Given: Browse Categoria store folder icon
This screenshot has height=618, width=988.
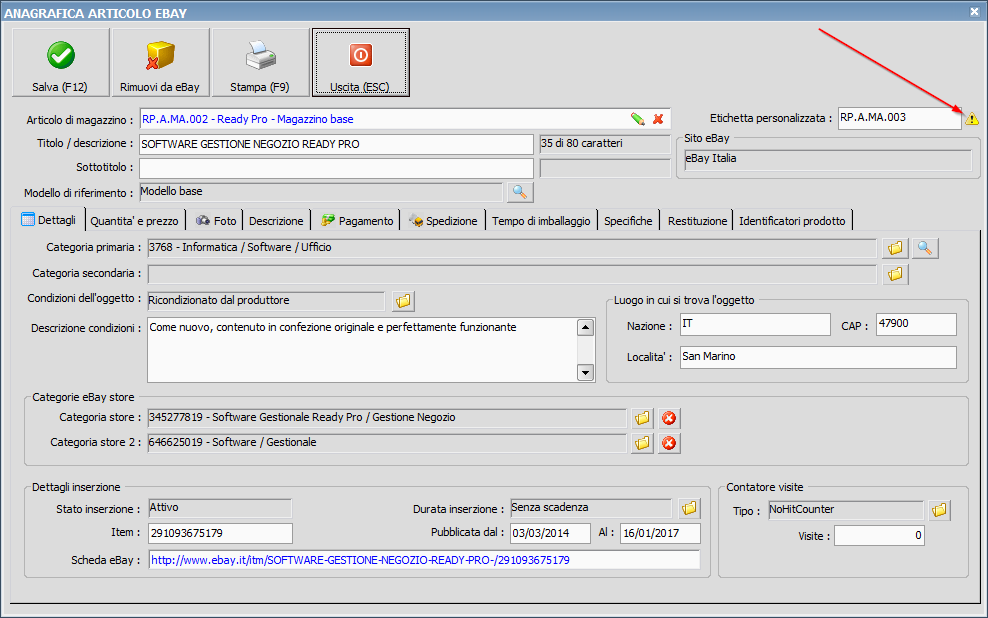Looking at the screenshot, I should 642,418.
